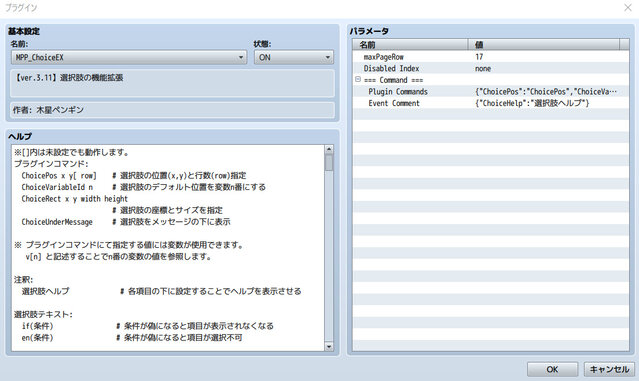Click the author field 木星ペンギン

coord(172,110)
